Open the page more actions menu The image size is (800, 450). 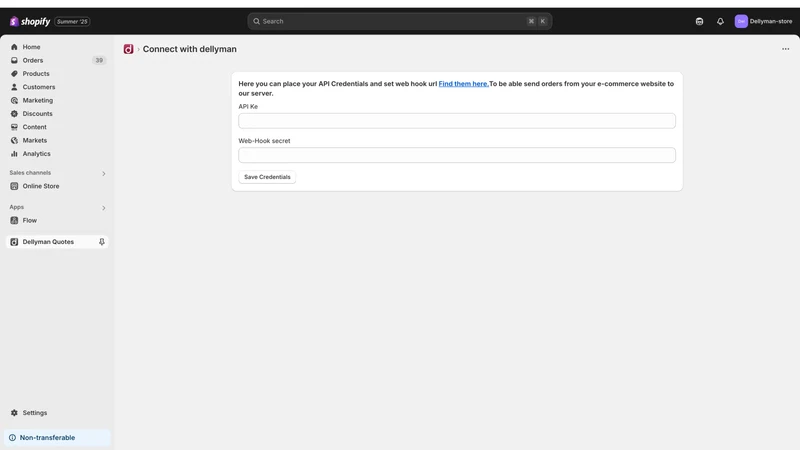coord(785,49)
